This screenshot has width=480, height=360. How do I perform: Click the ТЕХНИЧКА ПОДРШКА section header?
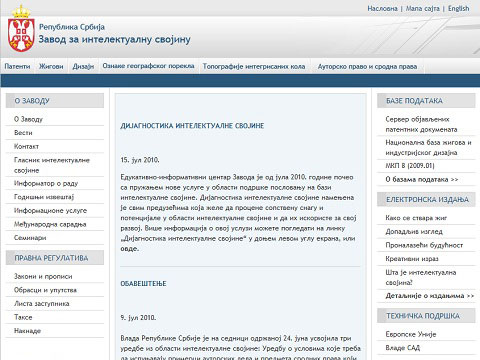coord(426,316)
